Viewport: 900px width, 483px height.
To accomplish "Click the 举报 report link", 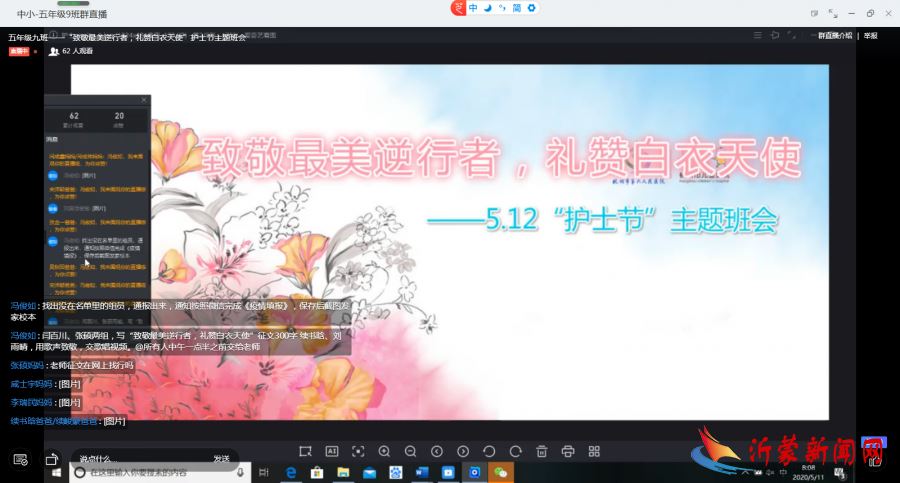I will click(870, 35).
